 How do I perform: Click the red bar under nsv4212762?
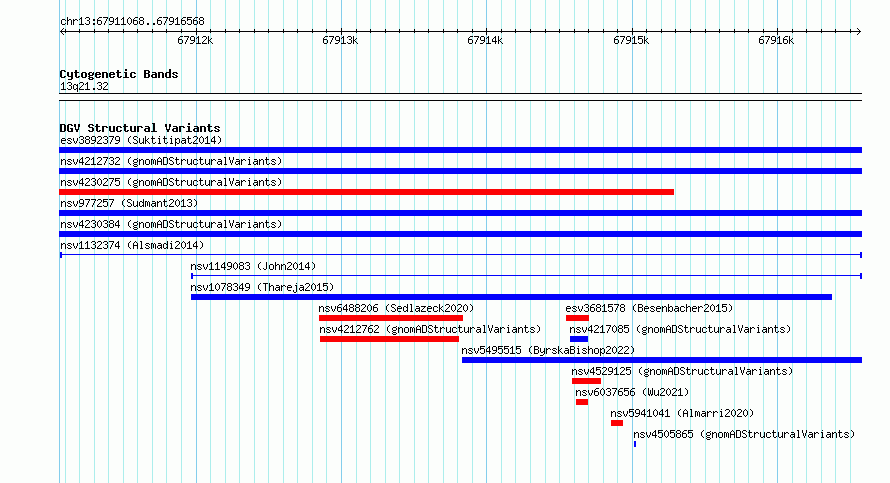389,339
